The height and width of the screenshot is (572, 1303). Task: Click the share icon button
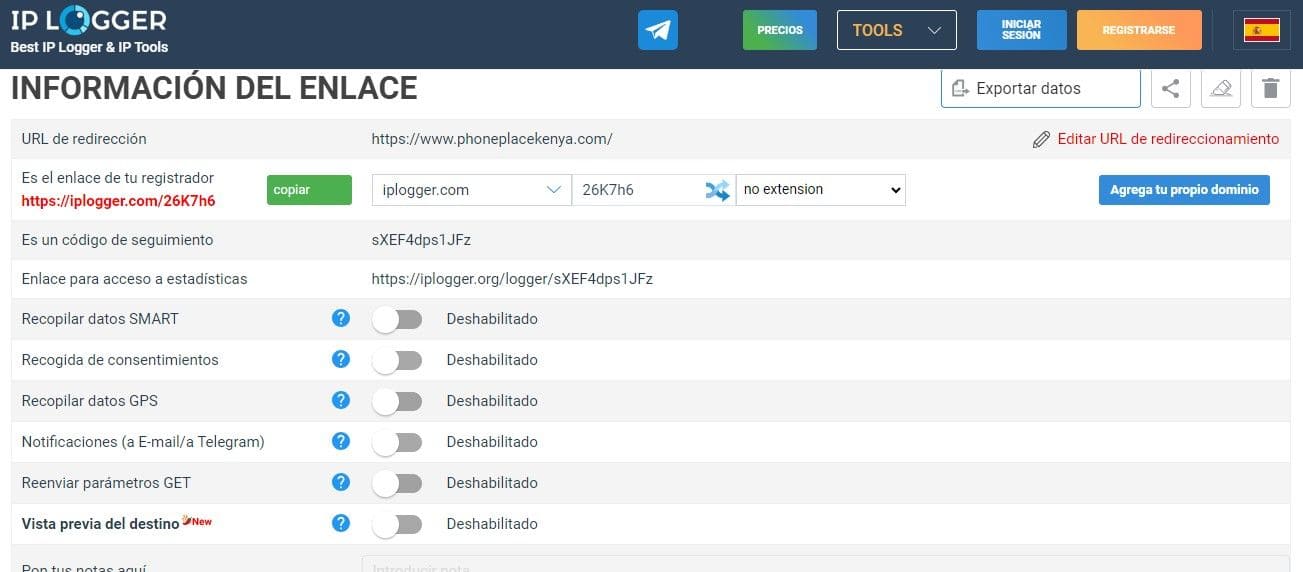pyautogui.click(x=1170, y=88)
